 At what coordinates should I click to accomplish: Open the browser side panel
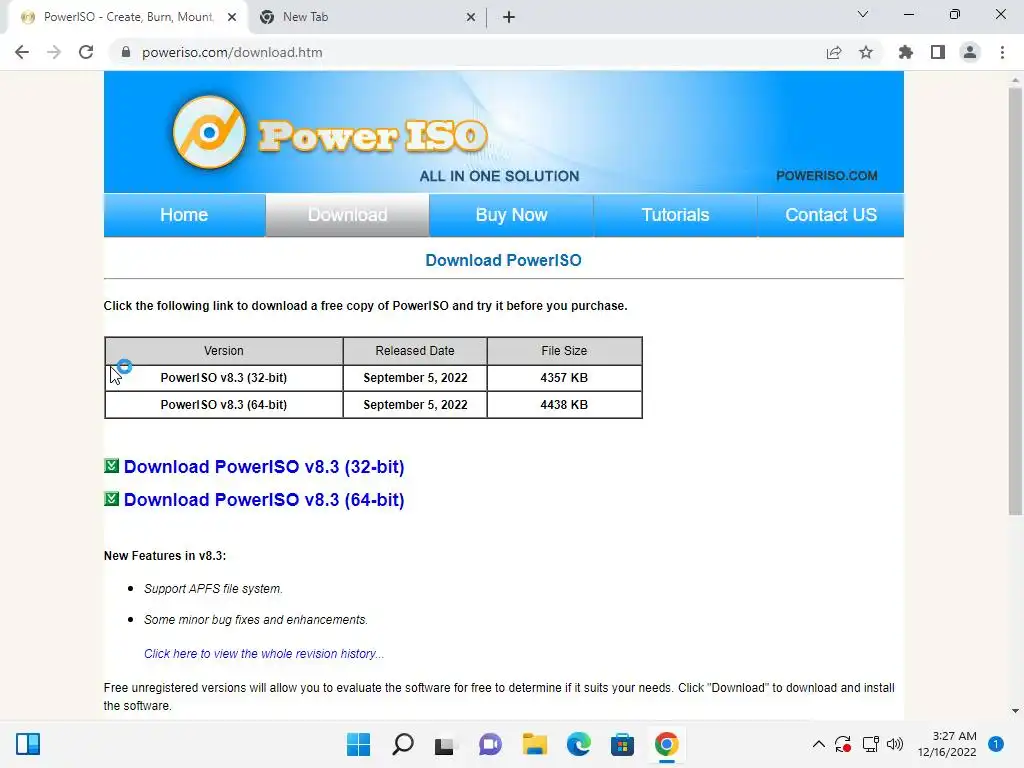pos(938,52)
